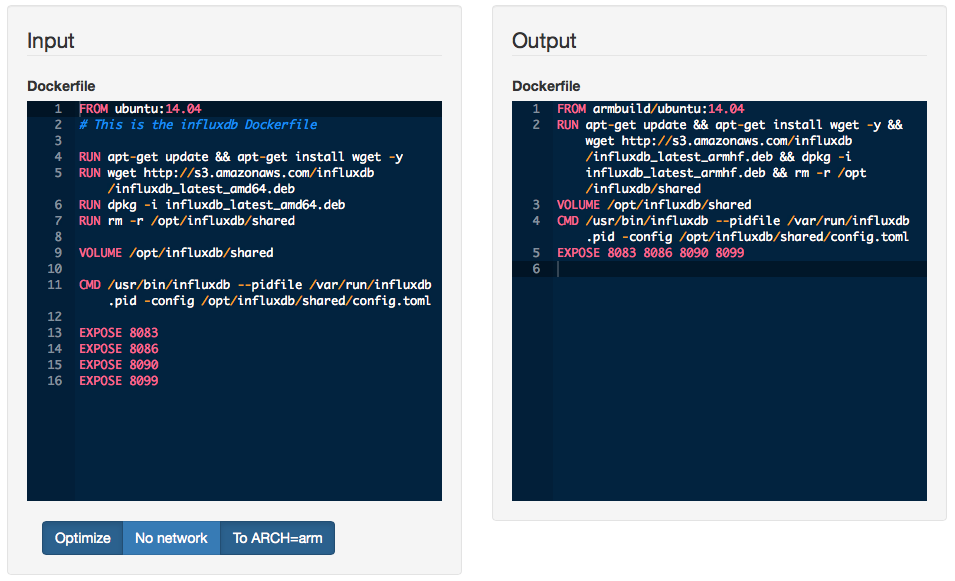Click the 'FROM ubuntu:14.04' input line
Image resolution: width=955 pixels, height=581 pixels.
[x=140, y=109]
